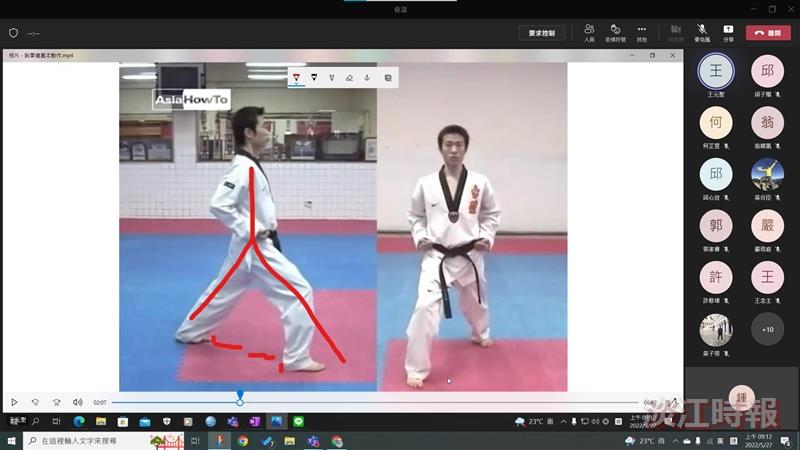Open Microsoft Store in shared screen's taskbar
The image size is (800, 450).
(123, 421)
